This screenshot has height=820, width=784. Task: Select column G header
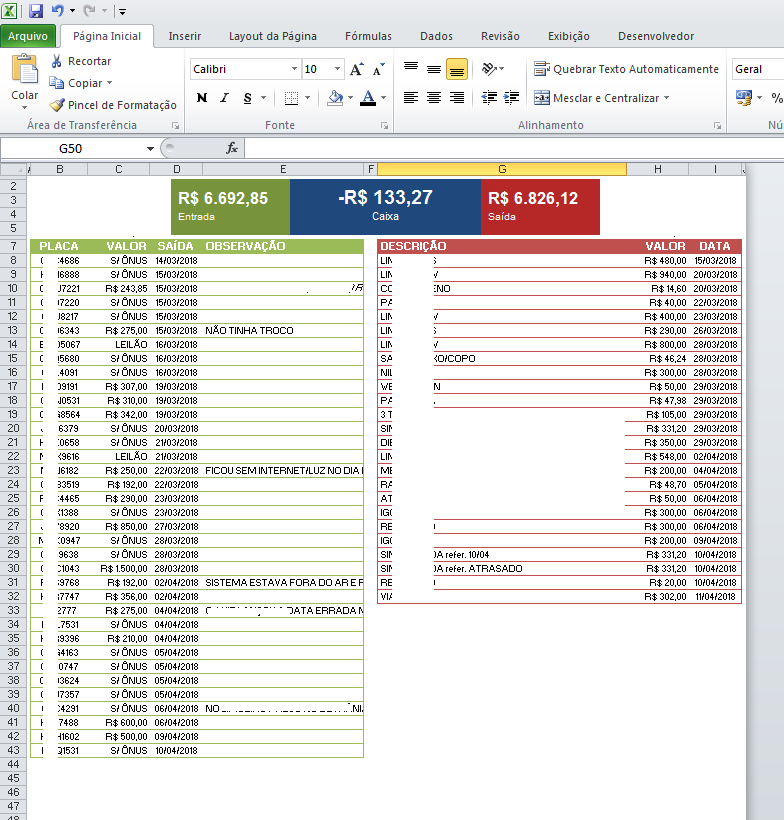502,169
